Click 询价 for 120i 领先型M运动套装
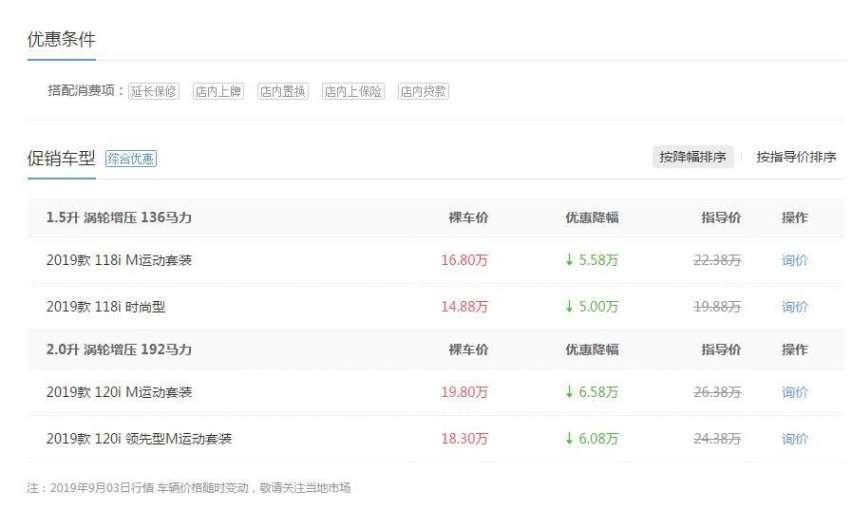This screenshot has height=510, width=852. (x=794, y=439)
